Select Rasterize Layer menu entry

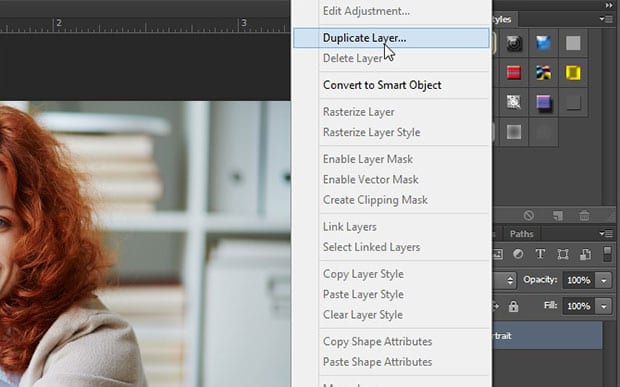point(391,112)
